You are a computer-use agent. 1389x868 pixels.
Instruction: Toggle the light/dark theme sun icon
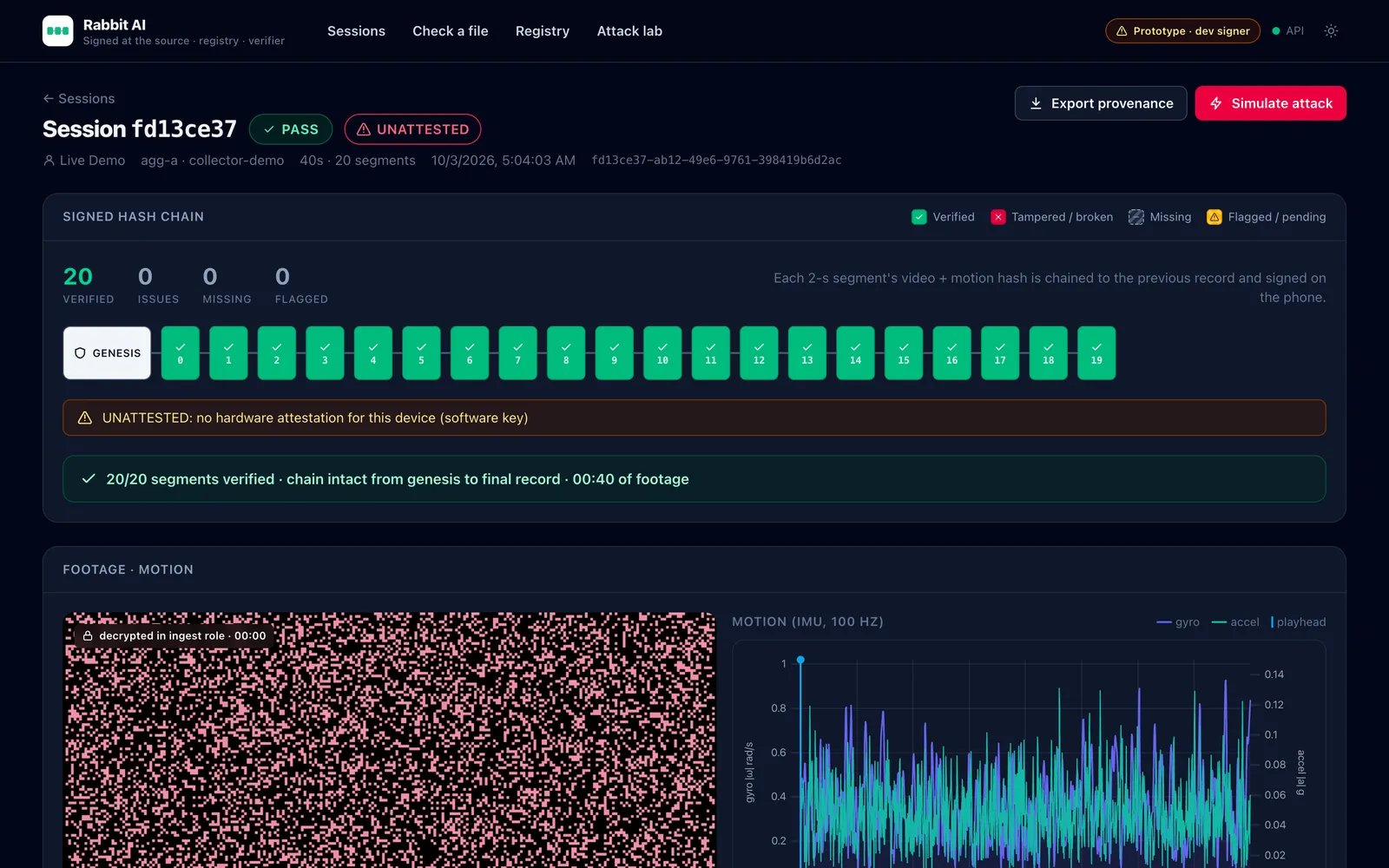[1331, 31]
